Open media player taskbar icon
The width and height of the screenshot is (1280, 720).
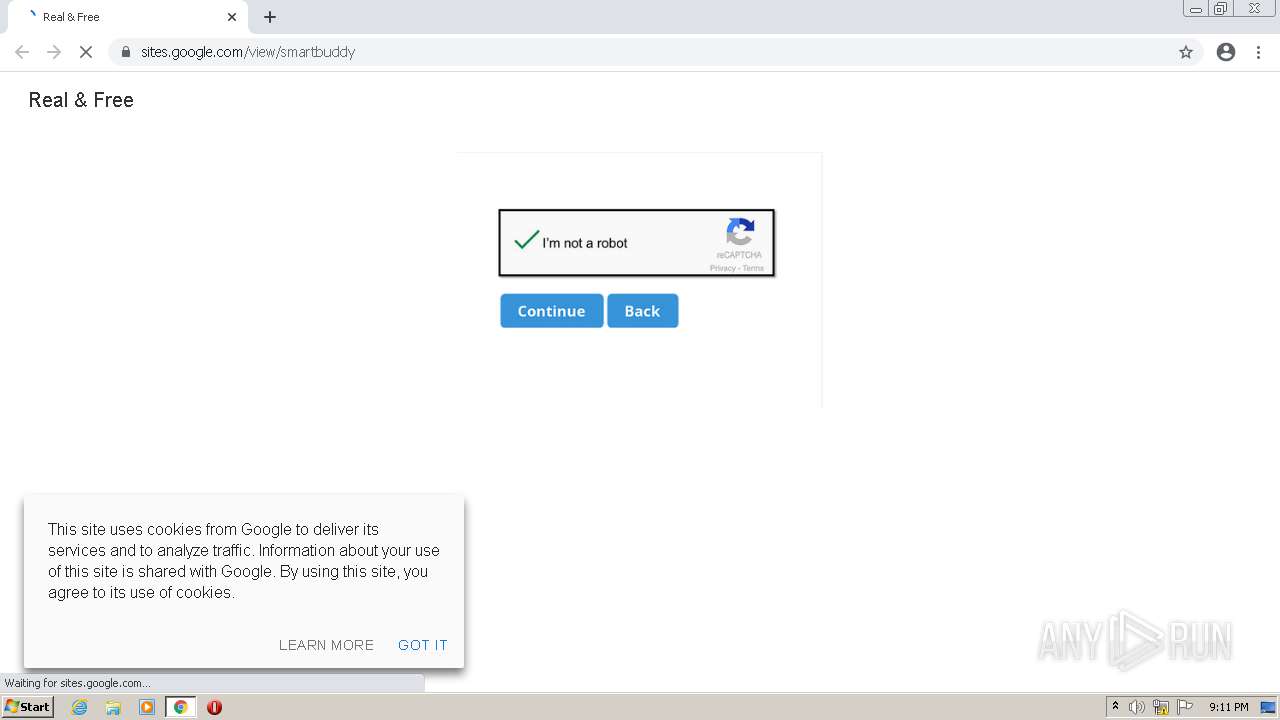point(147,707)
